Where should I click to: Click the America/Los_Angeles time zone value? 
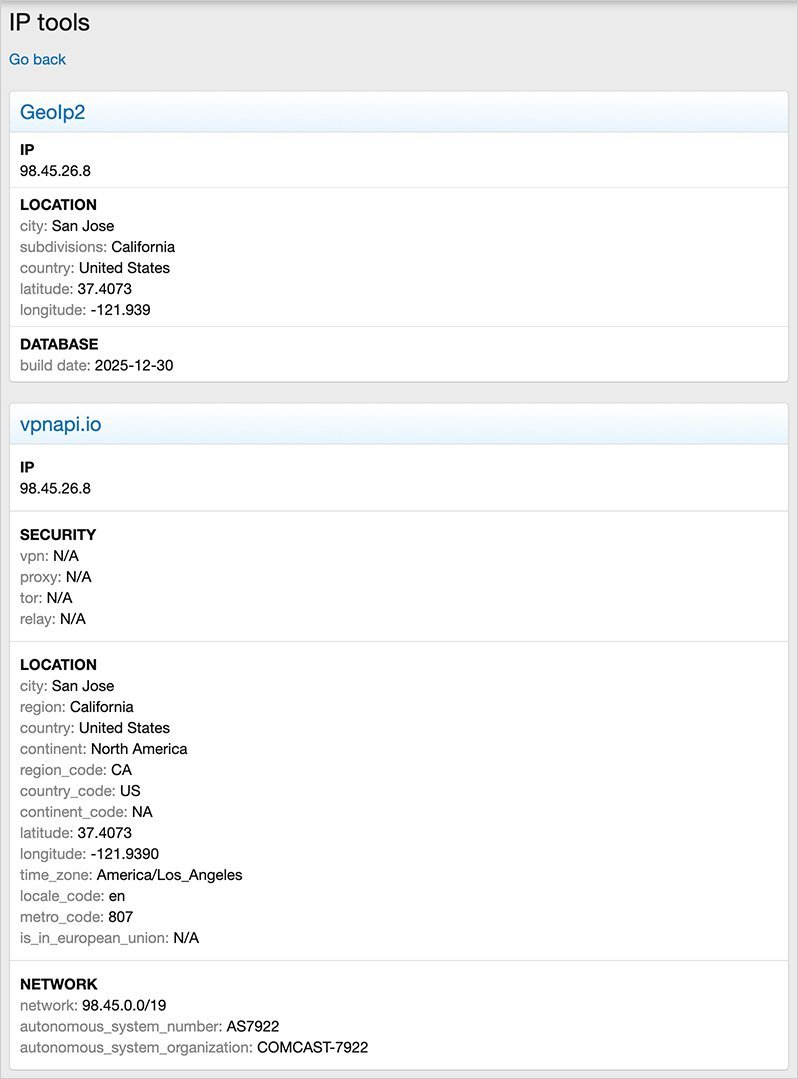(x=169, y=874)
